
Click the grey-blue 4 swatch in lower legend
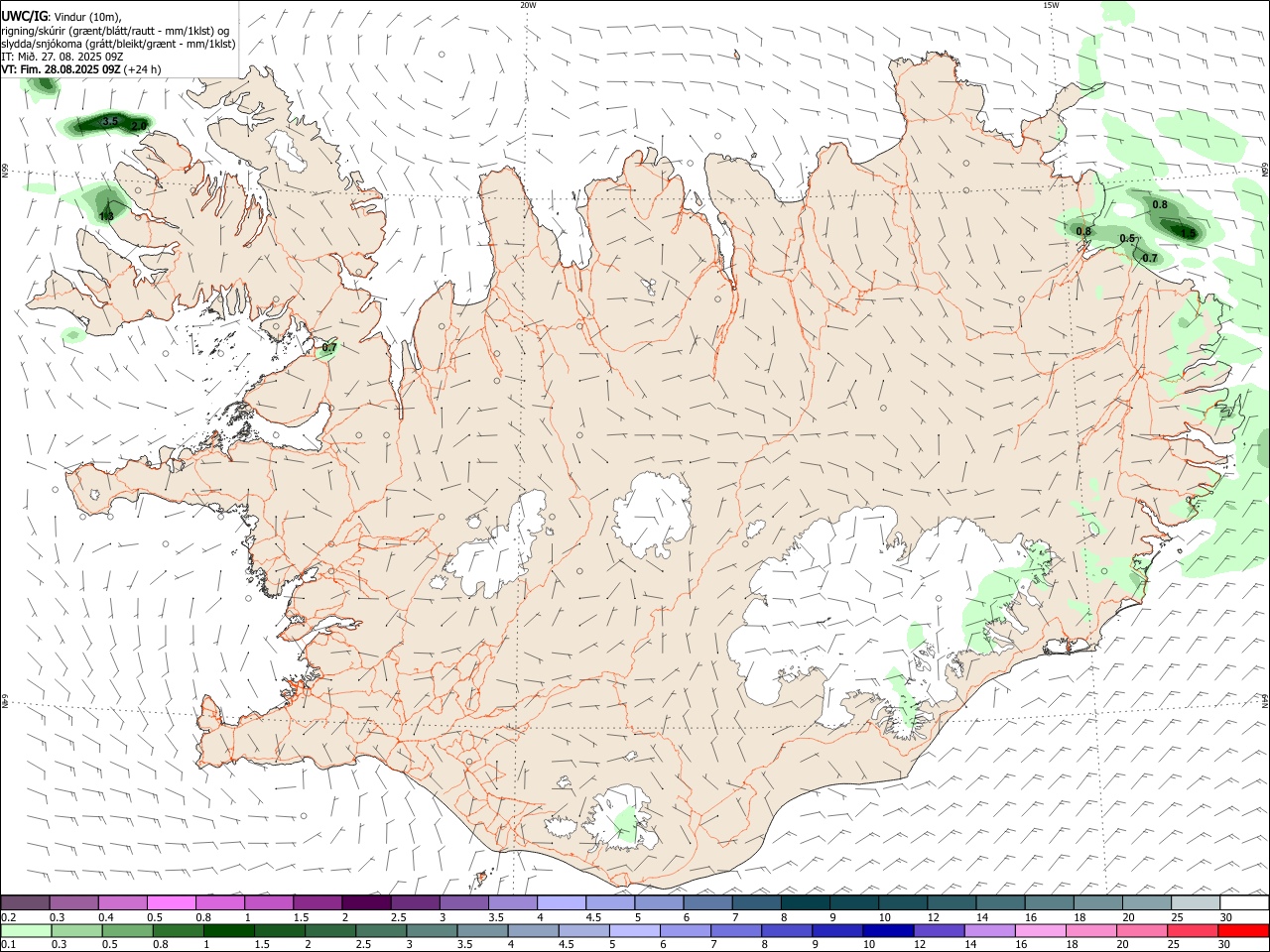533,930
